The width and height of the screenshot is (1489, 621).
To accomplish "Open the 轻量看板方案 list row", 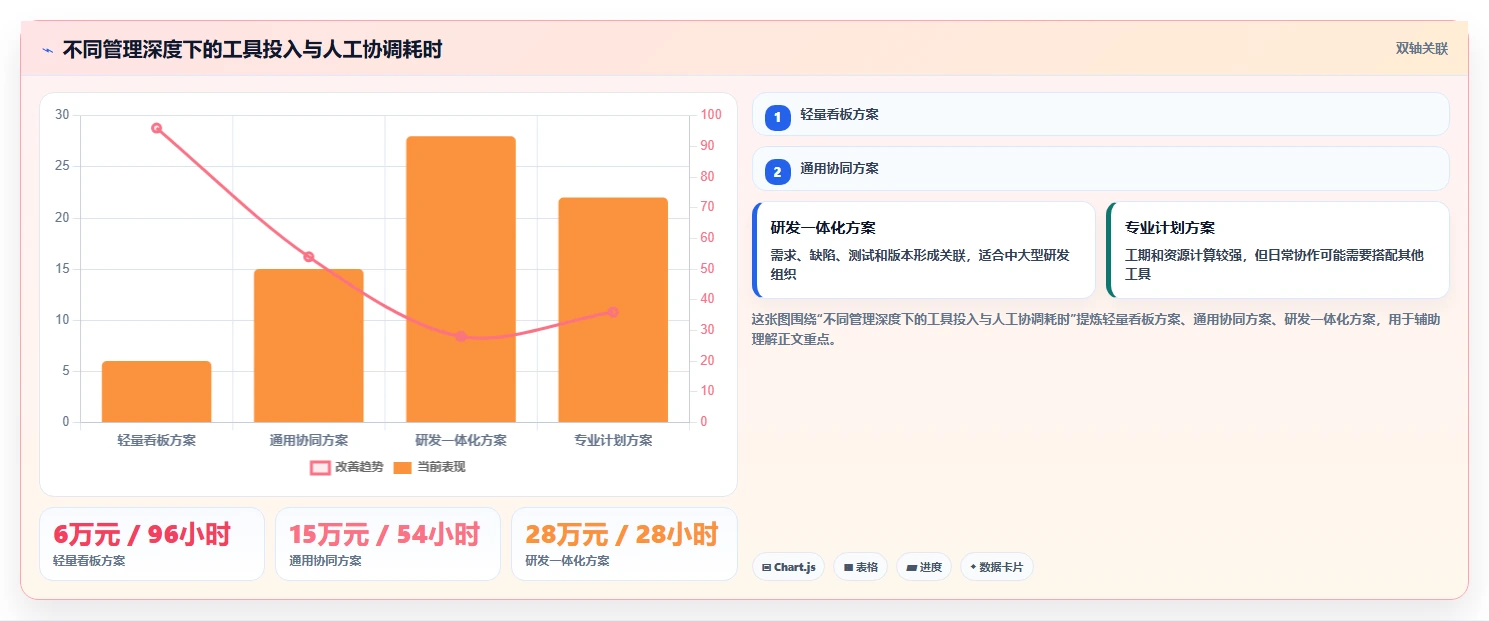I will pyautogui.click(x=1100, y=114).
